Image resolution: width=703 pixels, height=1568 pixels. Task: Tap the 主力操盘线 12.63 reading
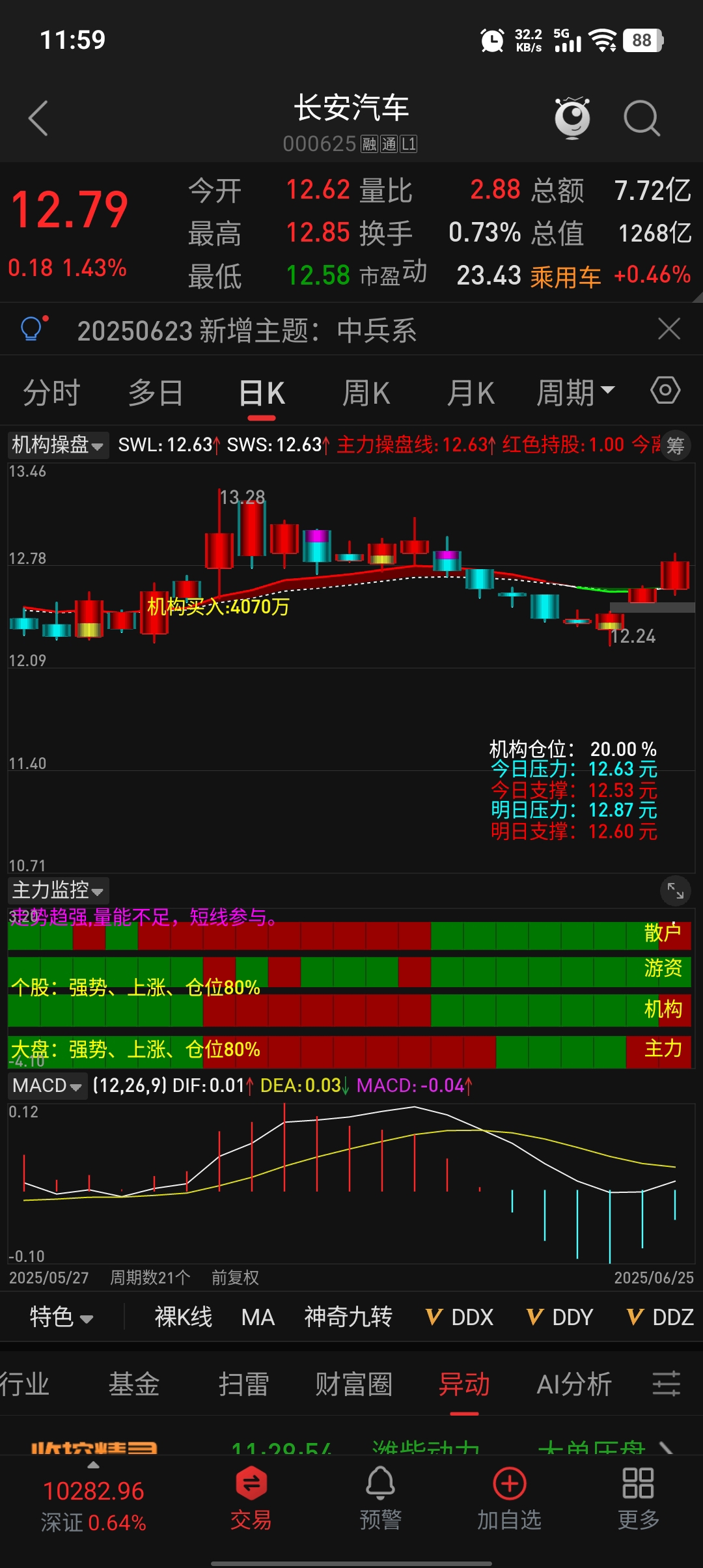coord(417,445)
